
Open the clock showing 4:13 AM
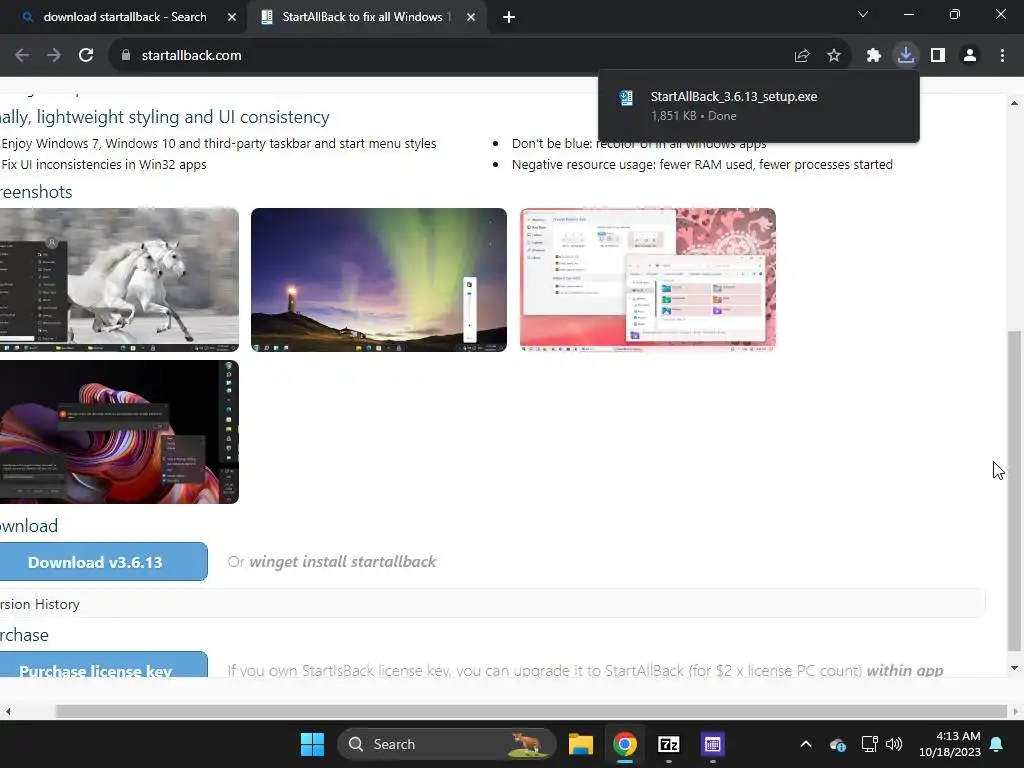pyautogui.click(x=950, y=744)
